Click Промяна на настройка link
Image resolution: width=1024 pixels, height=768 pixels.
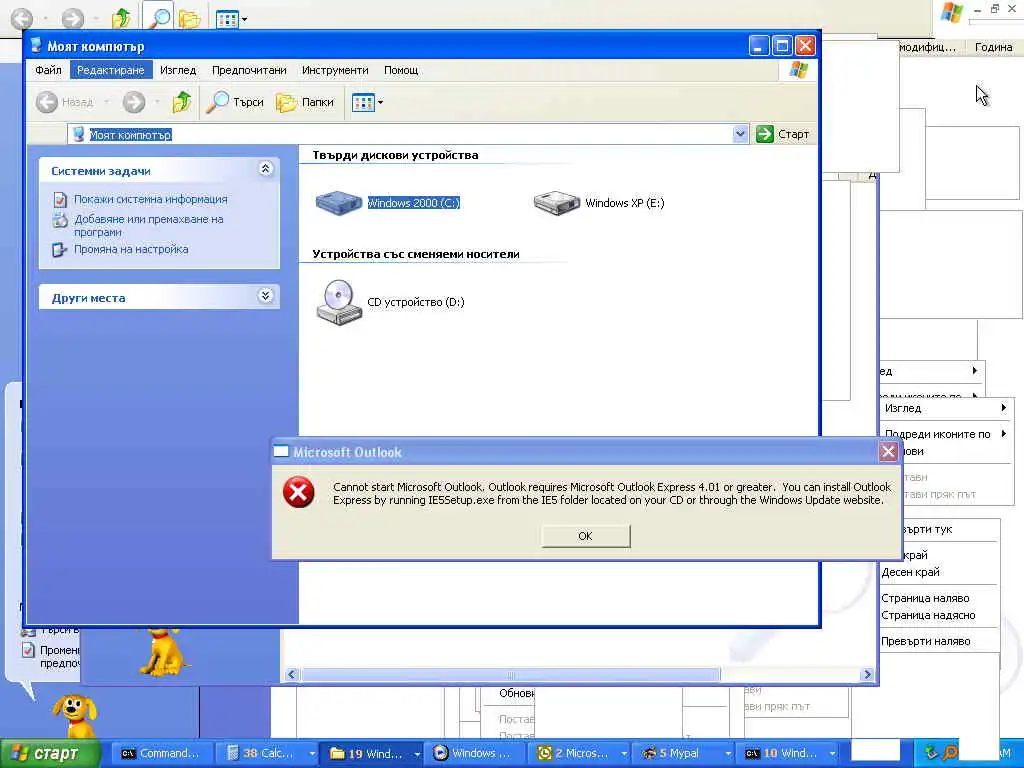[131, 249]
